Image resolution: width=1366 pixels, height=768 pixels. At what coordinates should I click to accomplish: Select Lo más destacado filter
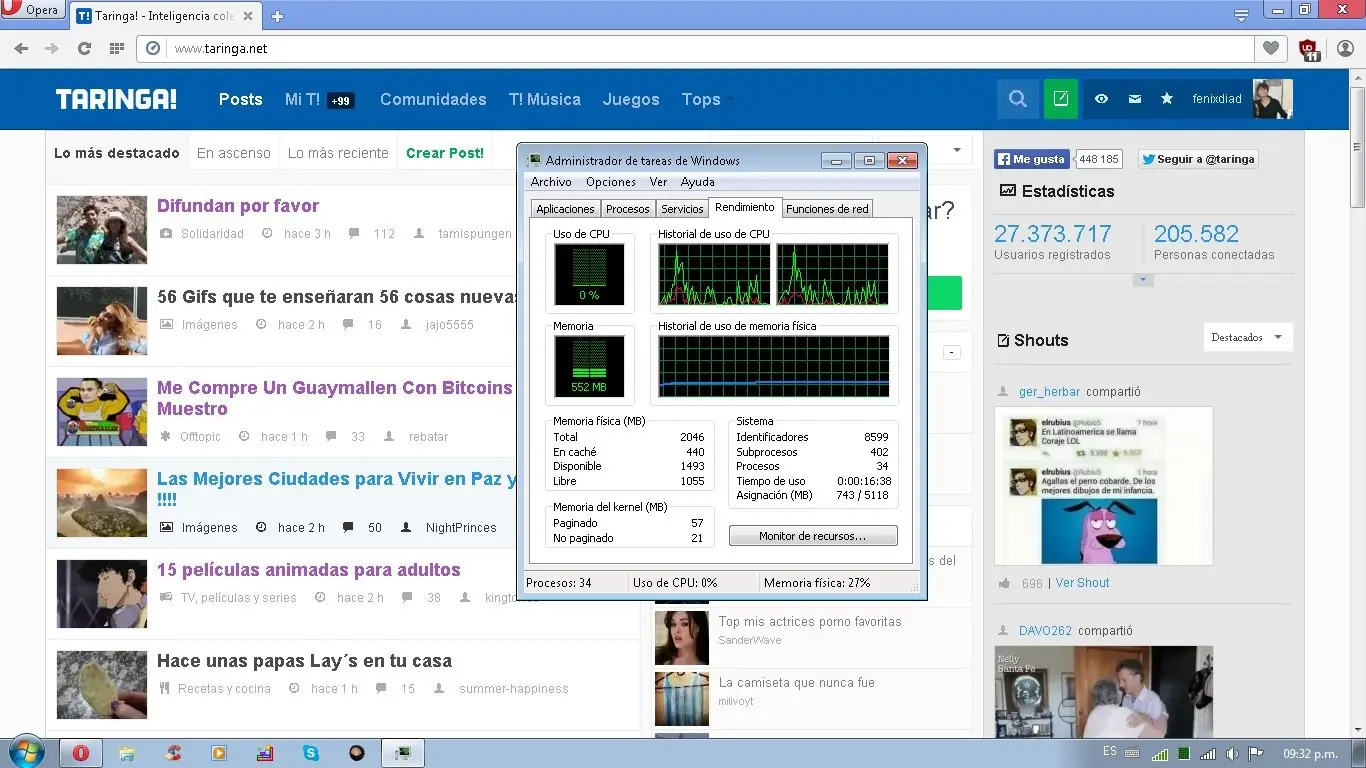[x=117, y=153]
